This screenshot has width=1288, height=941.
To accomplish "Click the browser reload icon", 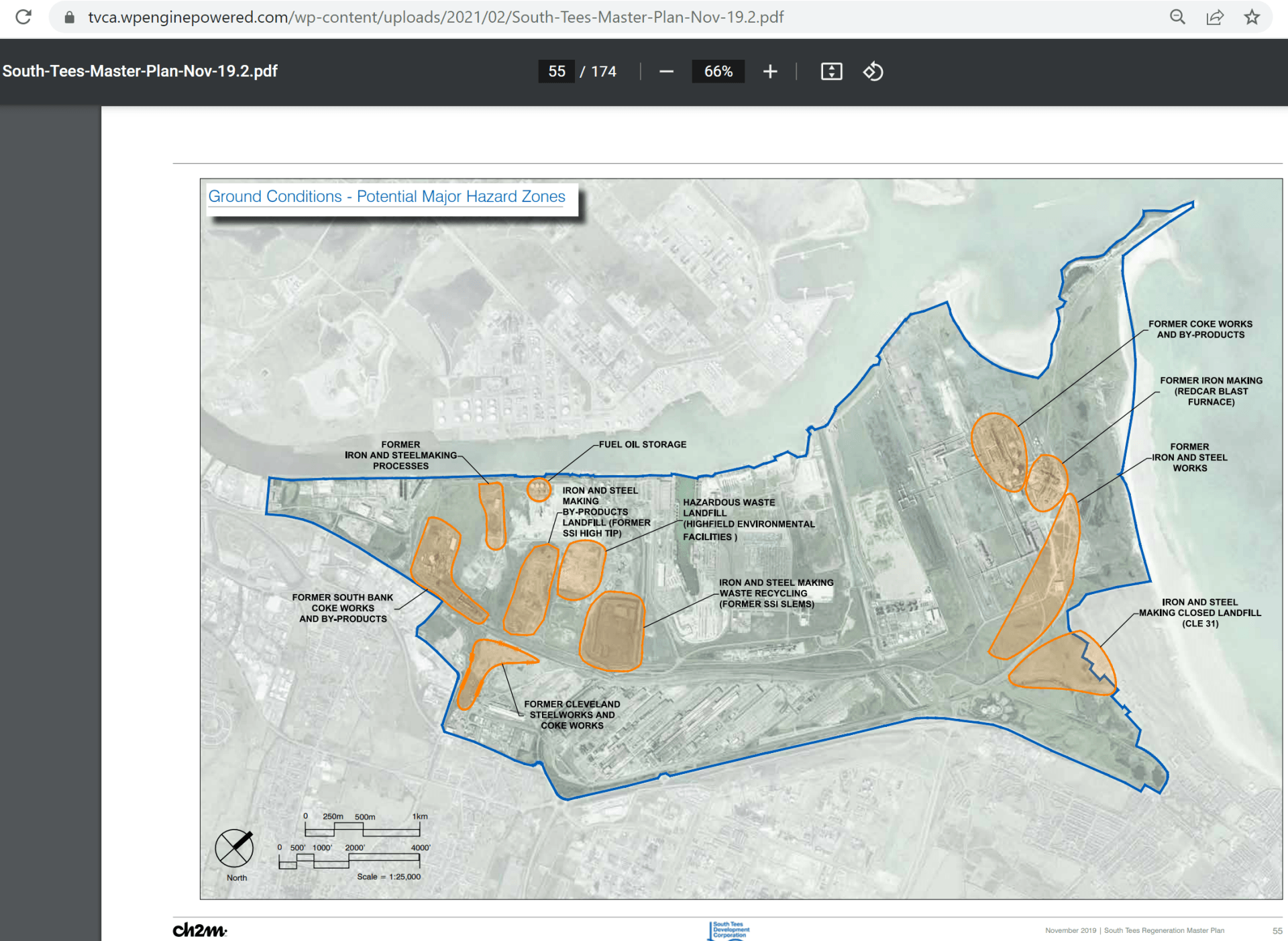I will click(23, 17).
